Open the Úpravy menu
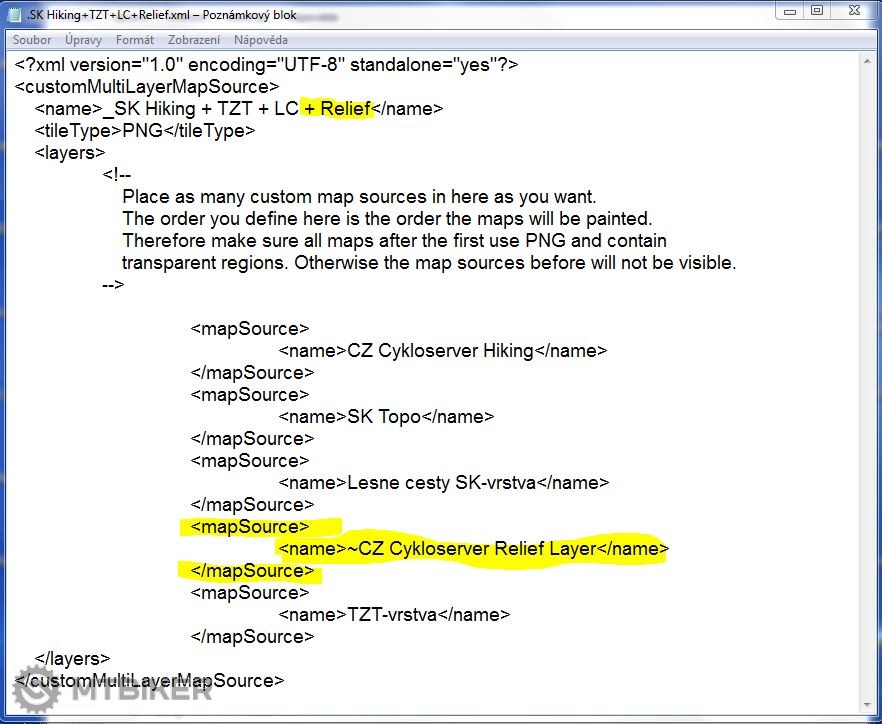882x724 pixels. pyautogui.click(x=84, y=40)
